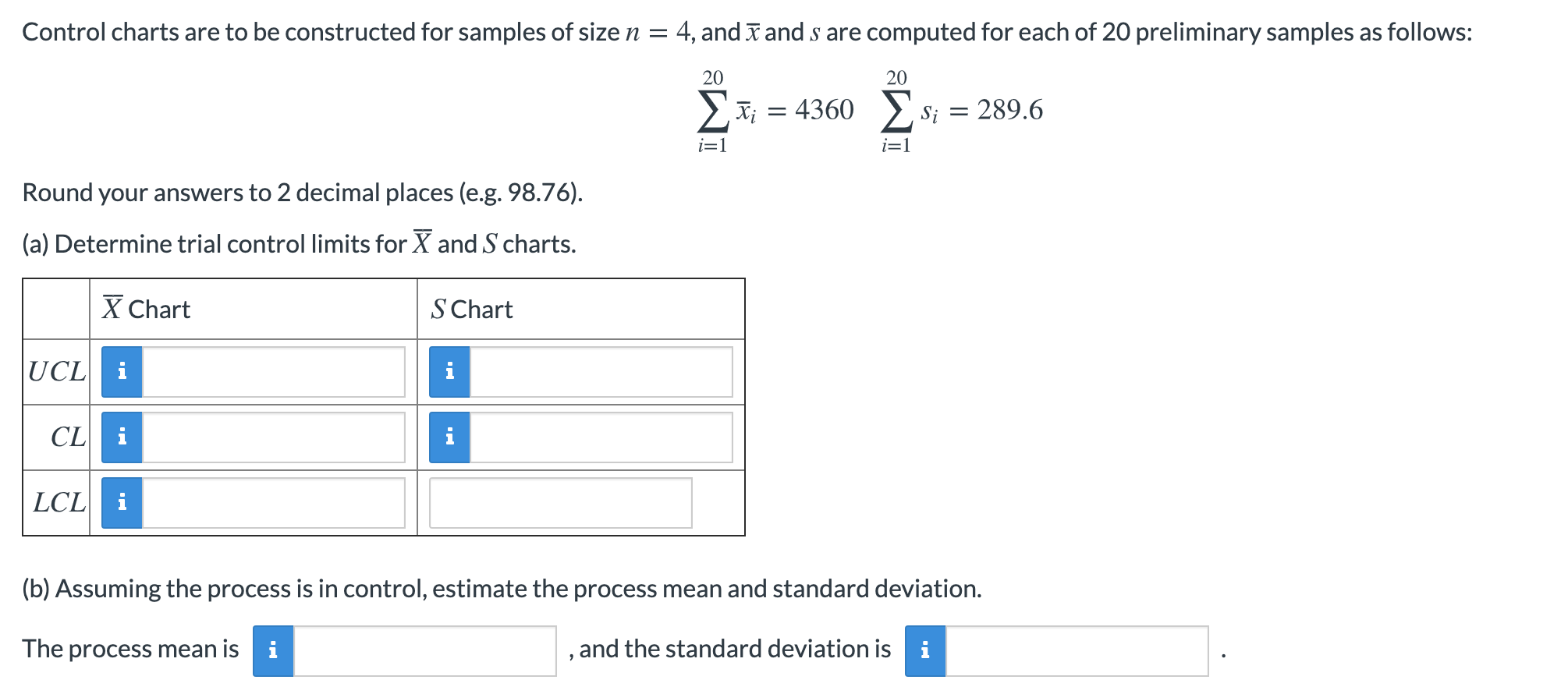Click the LCL row label in the table
This screenshot has width=1568, height=694.
(x=58, y=504)
